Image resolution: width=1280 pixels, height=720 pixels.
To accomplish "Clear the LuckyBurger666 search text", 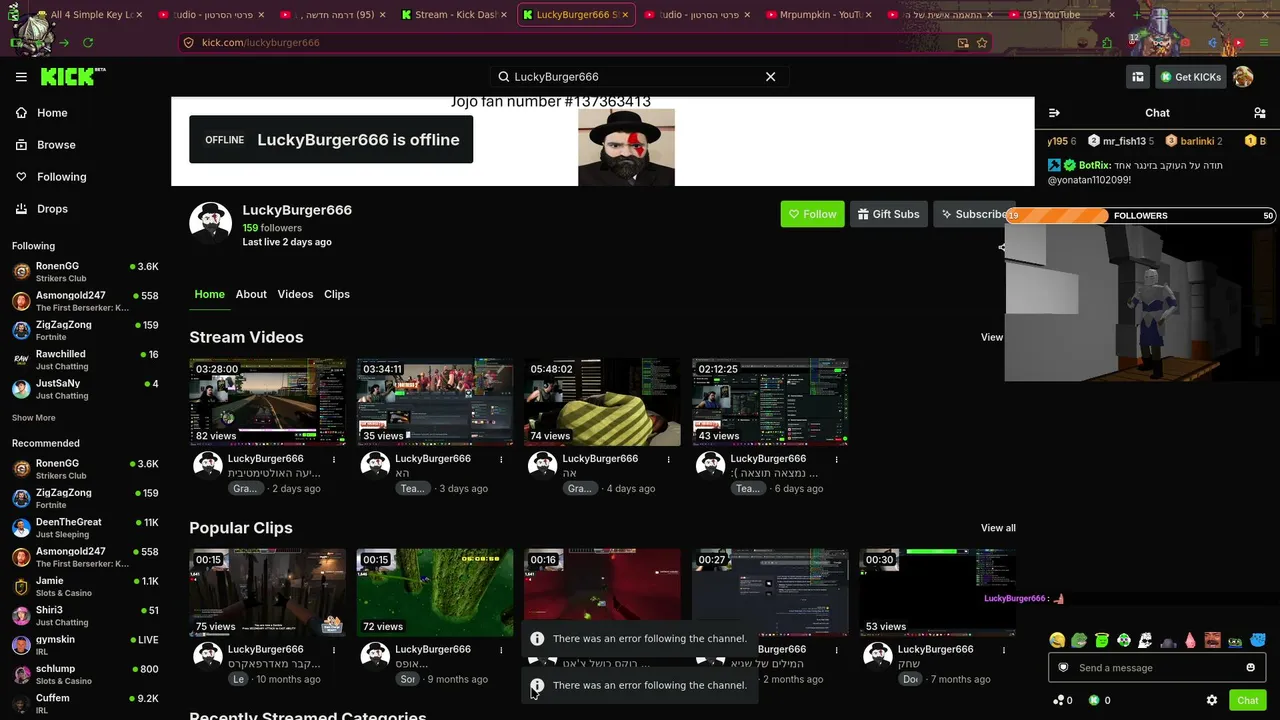I will coord(770,77).
